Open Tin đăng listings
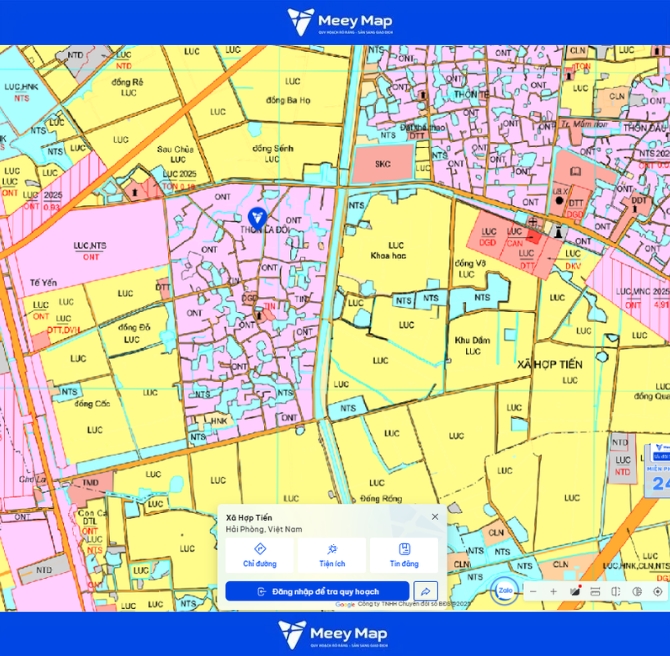 (404, 555)
